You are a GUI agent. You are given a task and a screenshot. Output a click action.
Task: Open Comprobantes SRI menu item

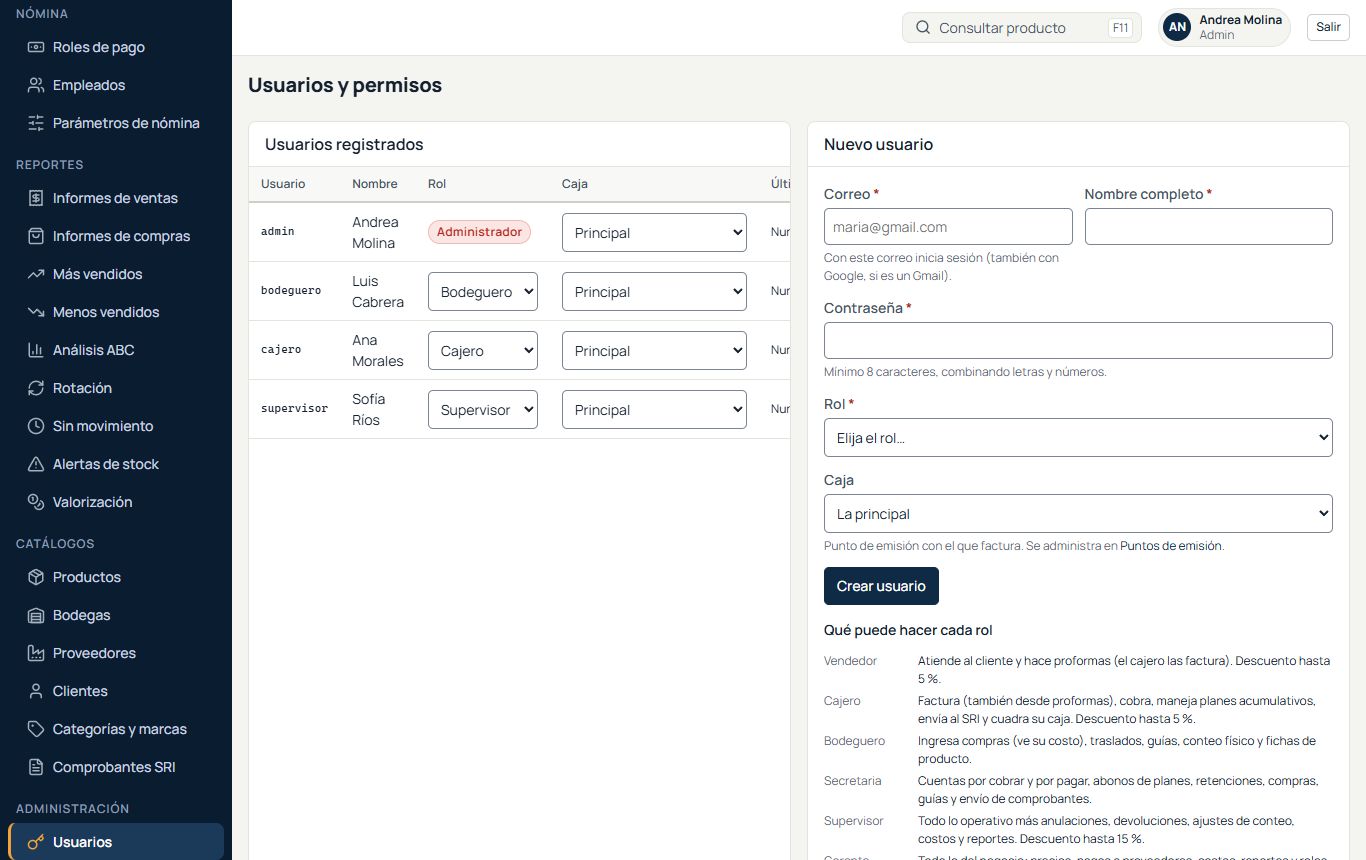coord(116,767)
